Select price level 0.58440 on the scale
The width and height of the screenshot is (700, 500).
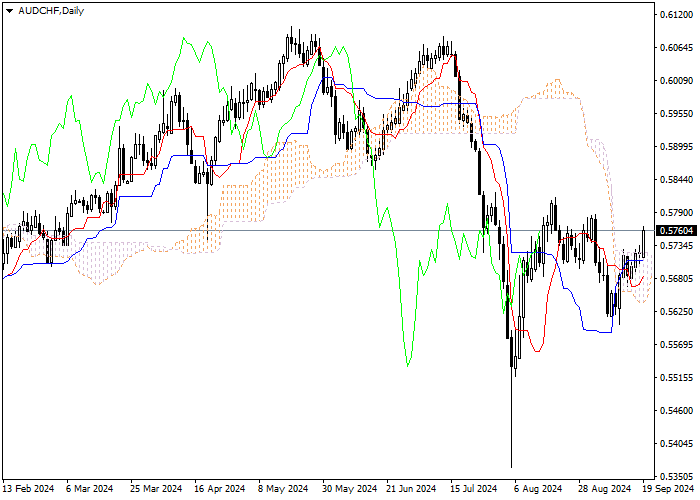(x=677, y=180)
